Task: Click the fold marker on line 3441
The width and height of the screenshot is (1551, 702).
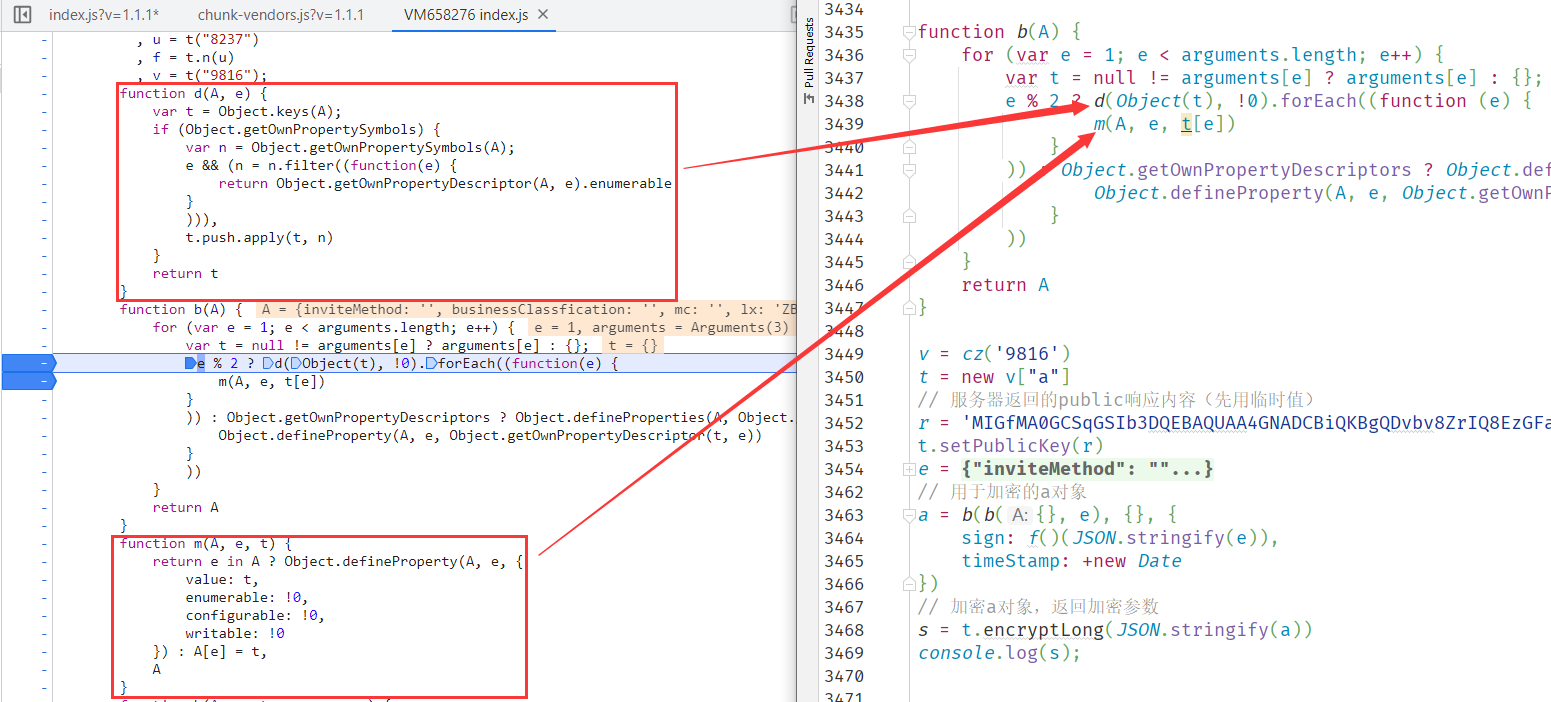Action: coord(908,170)
